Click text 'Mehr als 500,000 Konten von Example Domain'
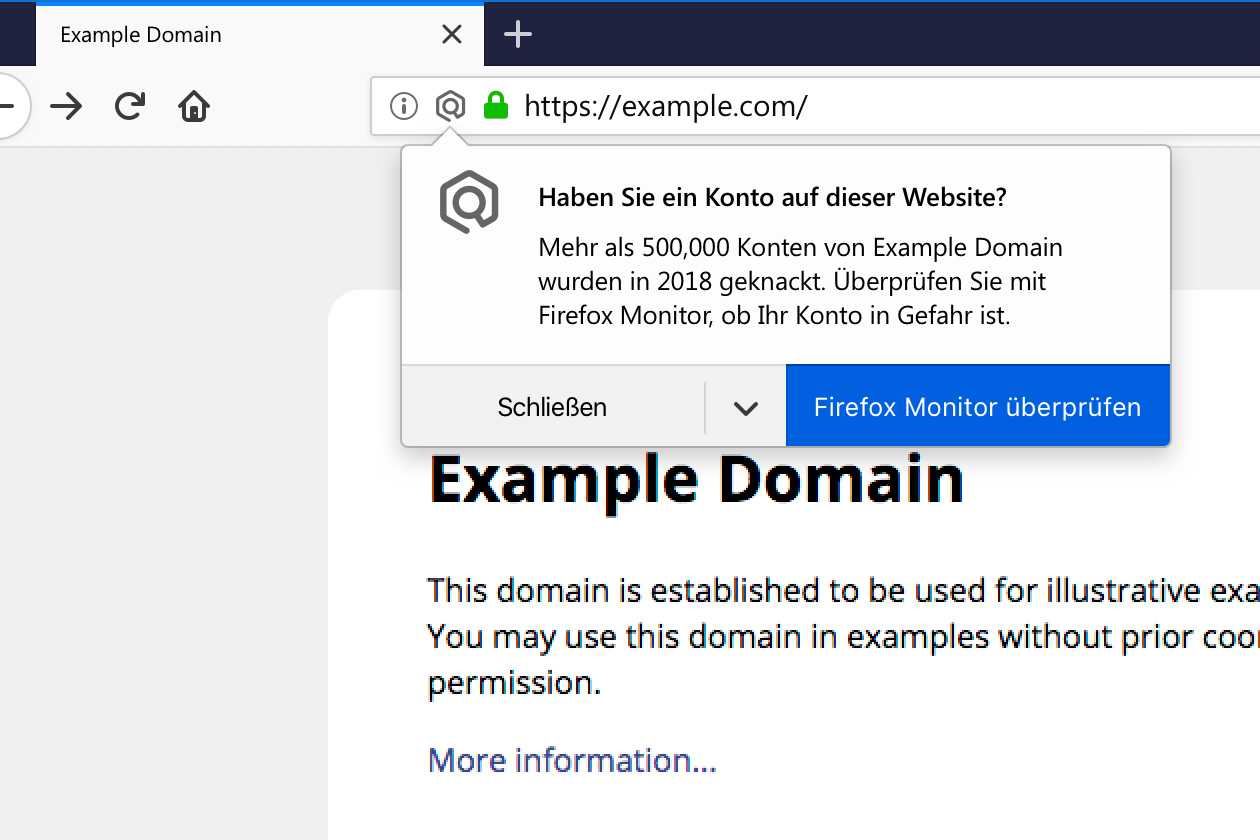The height and width of the screenshot is (840, 1260). [800, 246]
